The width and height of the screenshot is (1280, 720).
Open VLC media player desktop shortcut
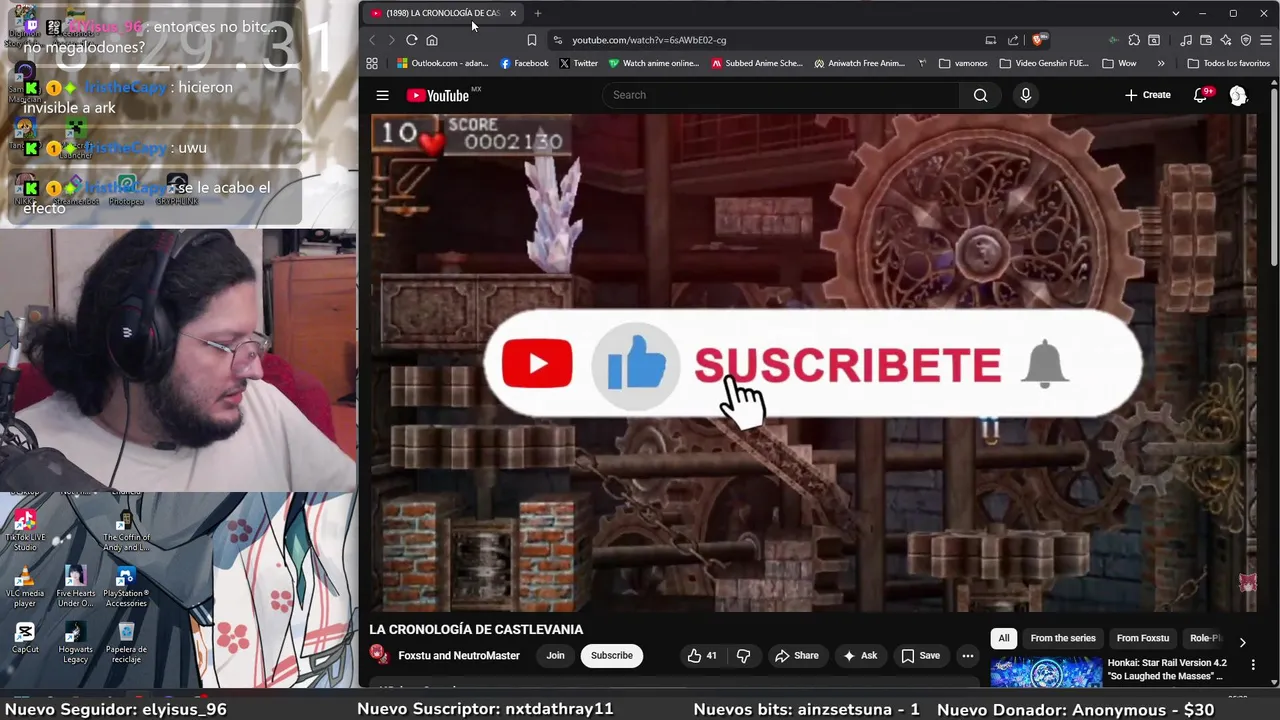(25, 587)
